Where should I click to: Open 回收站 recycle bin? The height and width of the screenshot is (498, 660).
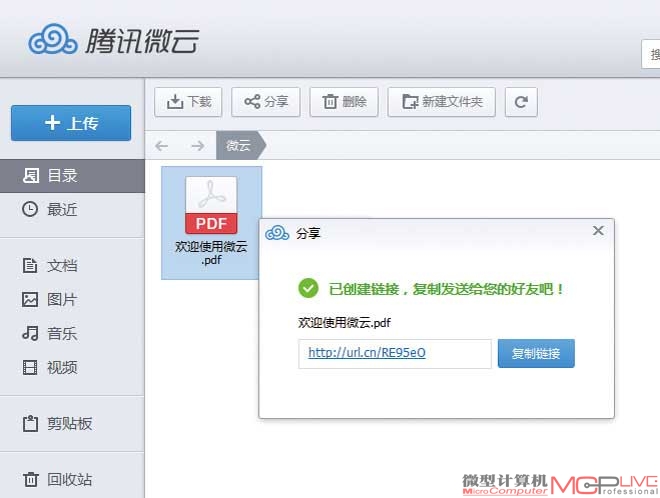[72, 479]
